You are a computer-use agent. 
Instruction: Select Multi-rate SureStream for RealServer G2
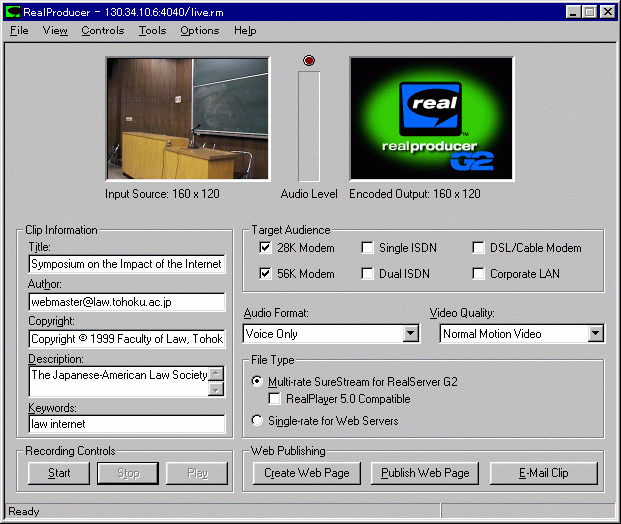click(x=257, y=381)
